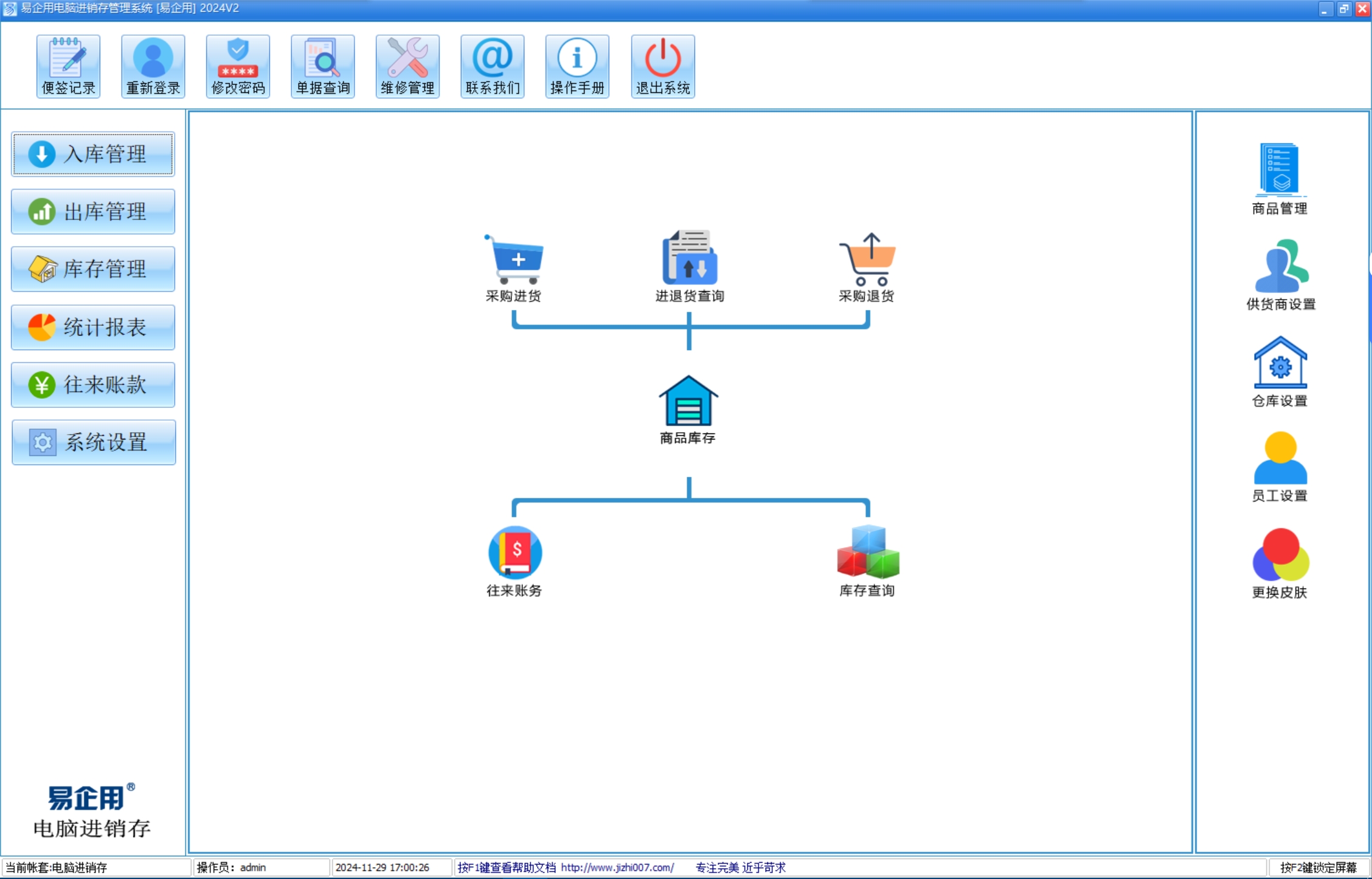Open the 进退货查询 document icon

click(689, 259)
